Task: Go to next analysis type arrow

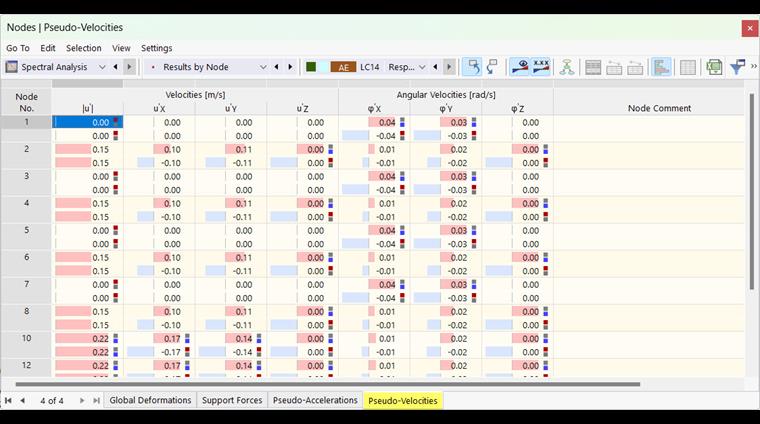Action: point(129,67)
